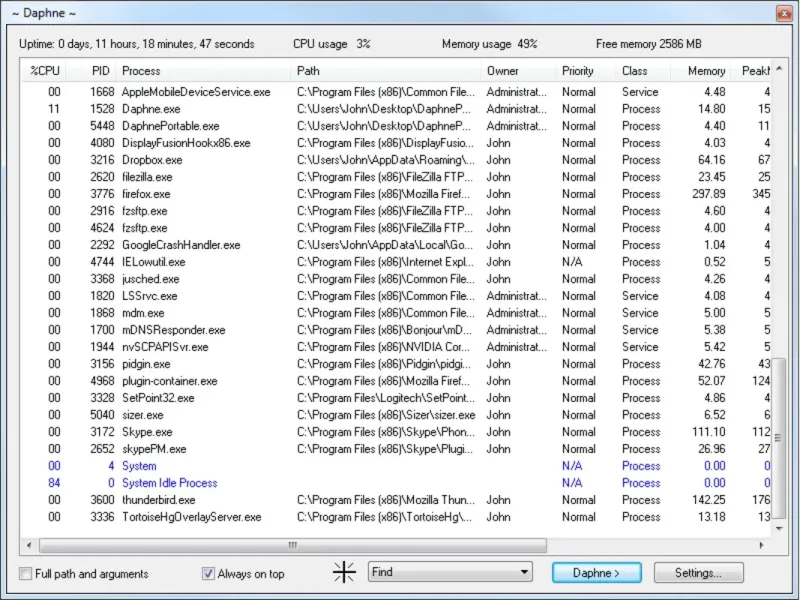Sort by the Priority column header
800x600 pixels.
pos(586,71)
